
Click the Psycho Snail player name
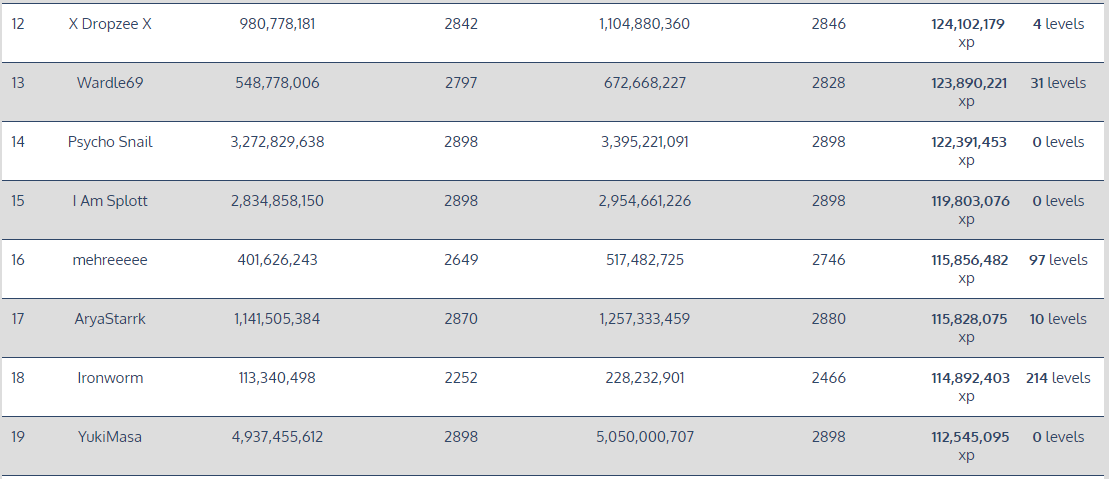110,142
